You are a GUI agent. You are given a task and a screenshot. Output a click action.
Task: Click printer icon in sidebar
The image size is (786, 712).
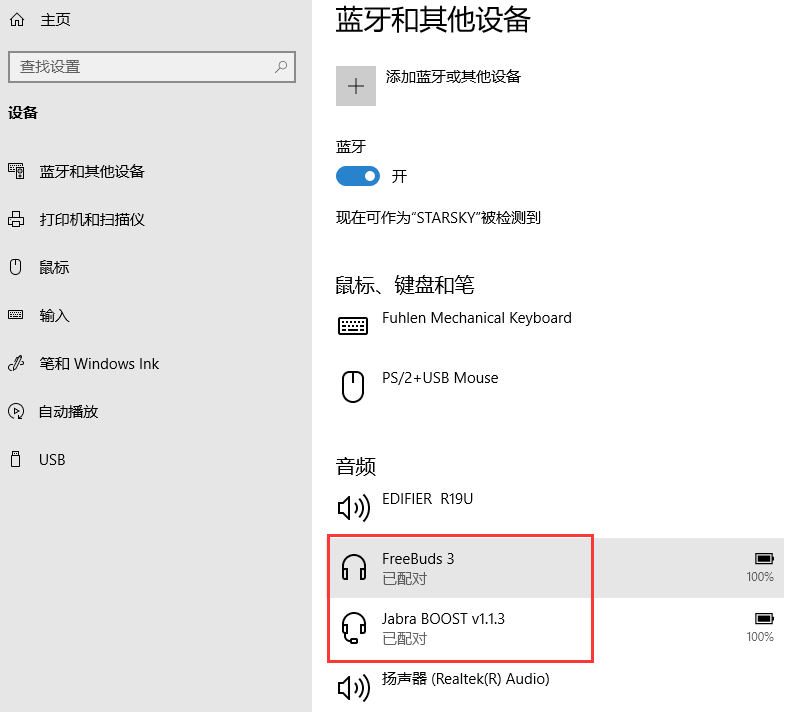click(x=16, y=219)
